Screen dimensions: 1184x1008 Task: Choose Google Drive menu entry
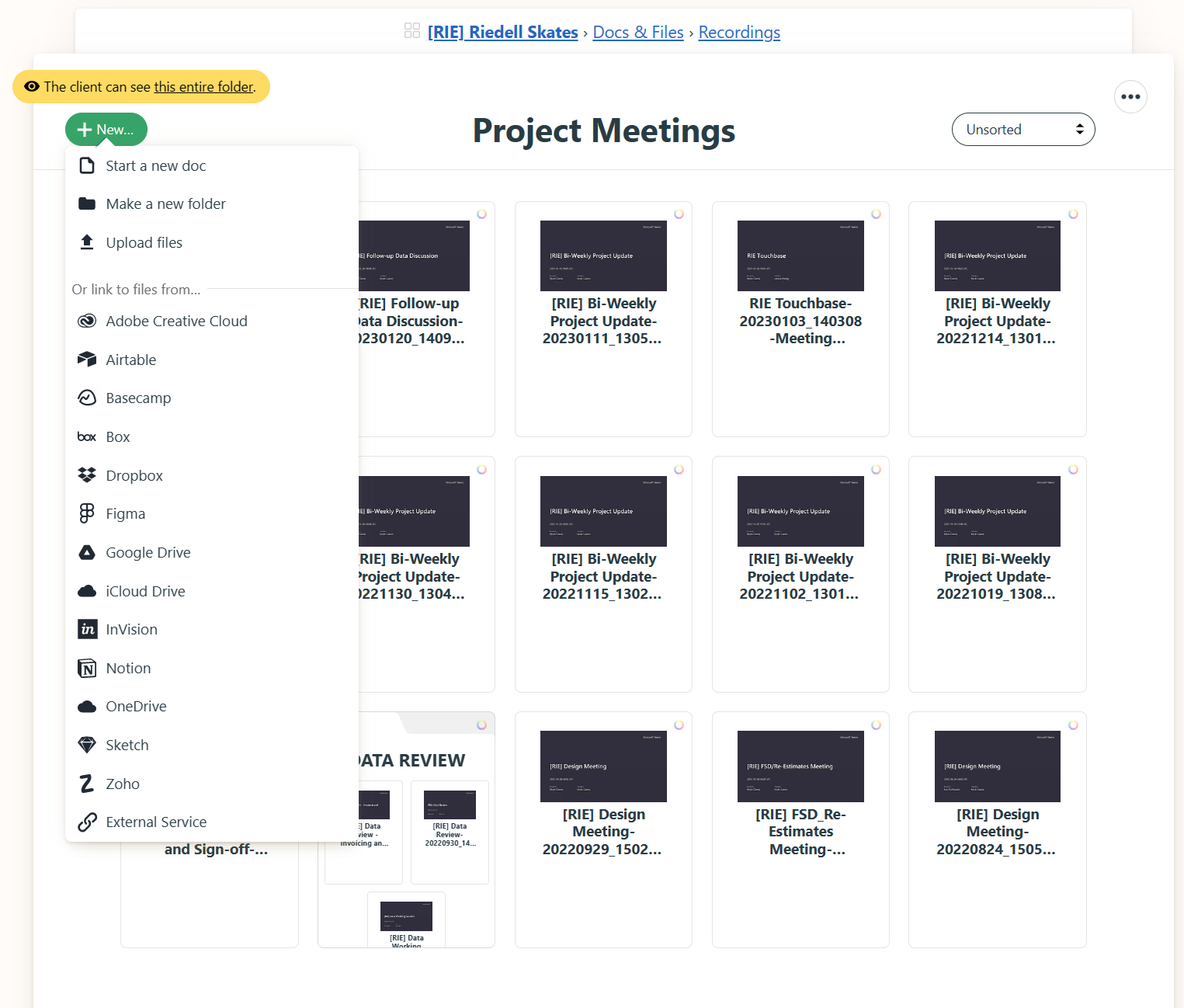(211, 552)
